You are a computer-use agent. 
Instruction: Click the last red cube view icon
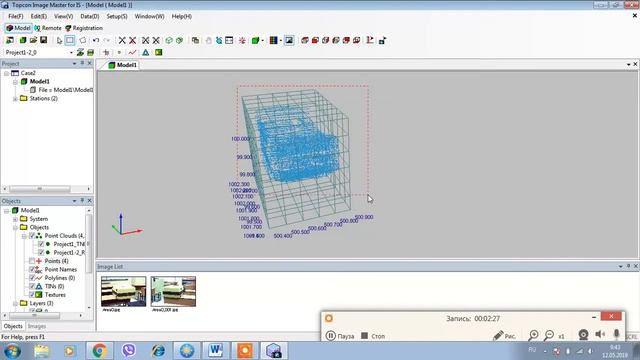[356, 40]
